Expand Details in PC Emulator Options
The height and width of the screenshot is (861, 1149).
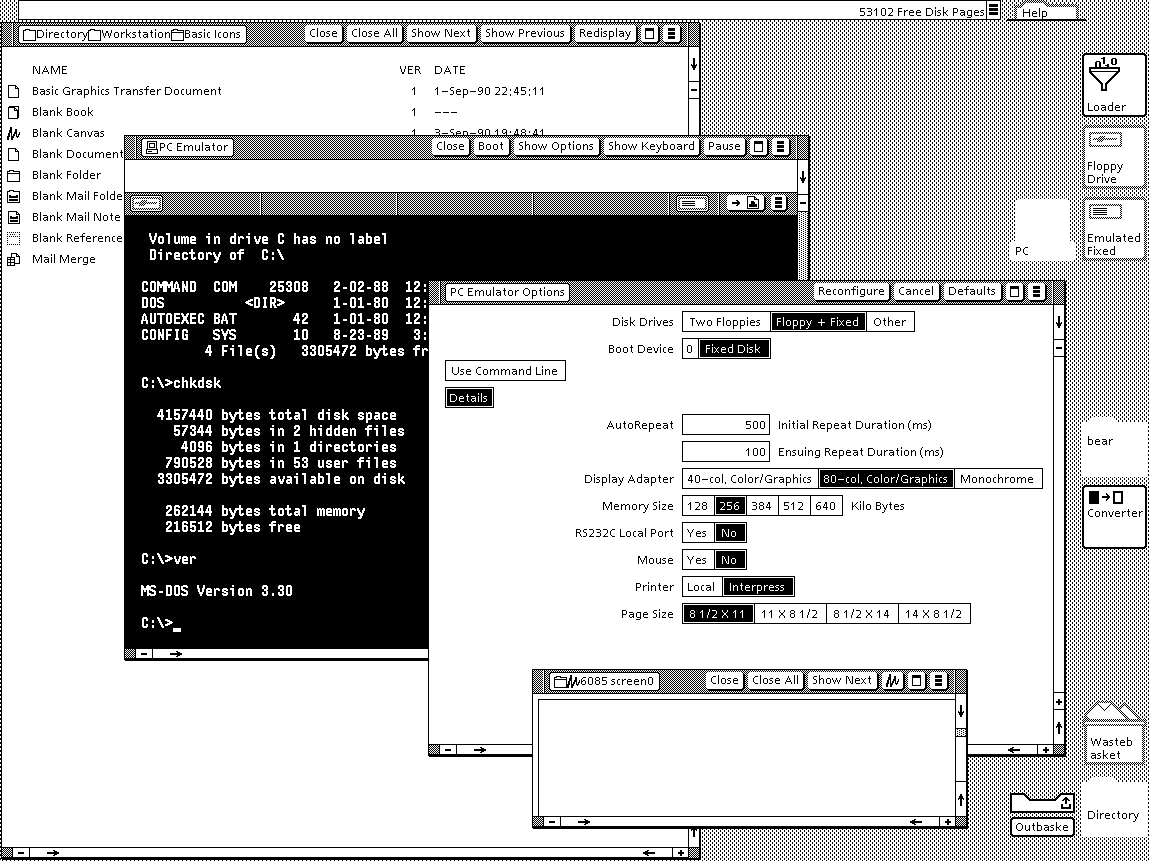[x=468, y=397]
